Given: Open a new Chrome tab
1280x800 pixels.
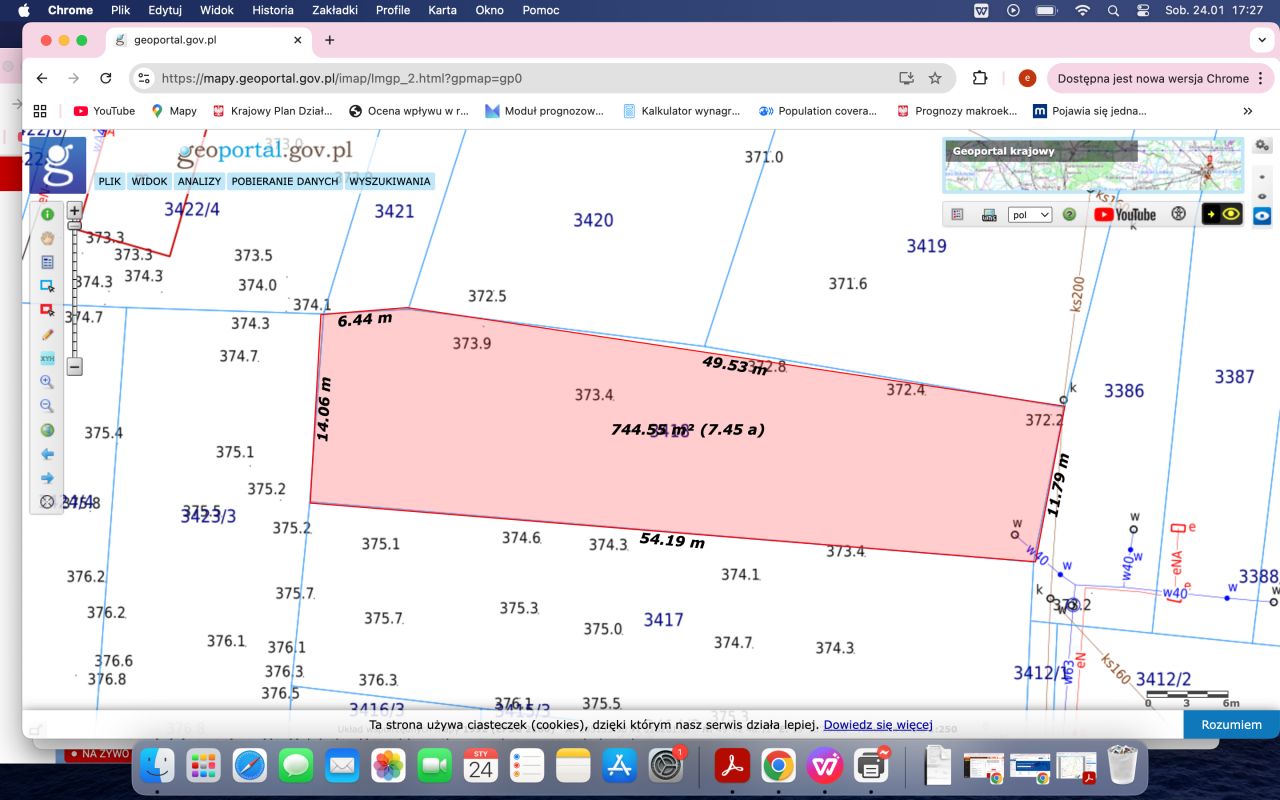Looking at the screenshot, I should click(x=330, y=40).
